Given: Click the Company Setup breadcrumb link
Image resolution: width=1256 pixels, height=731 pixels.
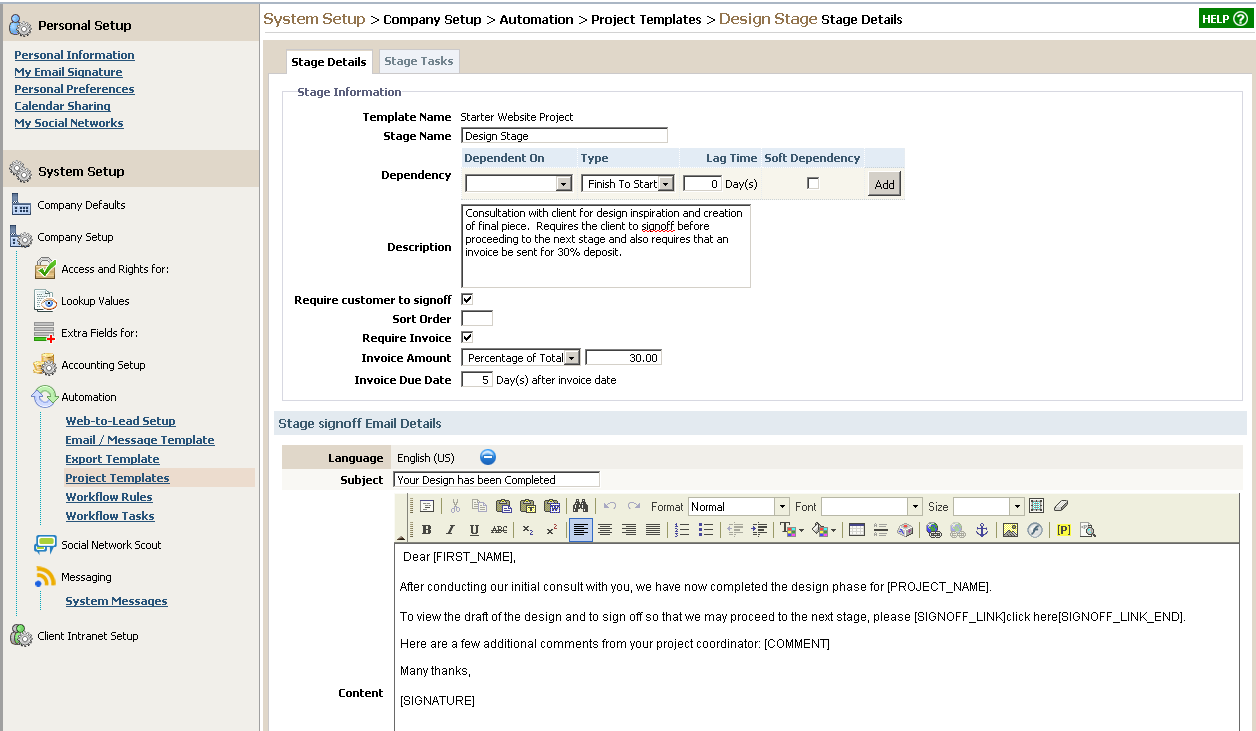Looking at the screenshot, I should (432, 18).
